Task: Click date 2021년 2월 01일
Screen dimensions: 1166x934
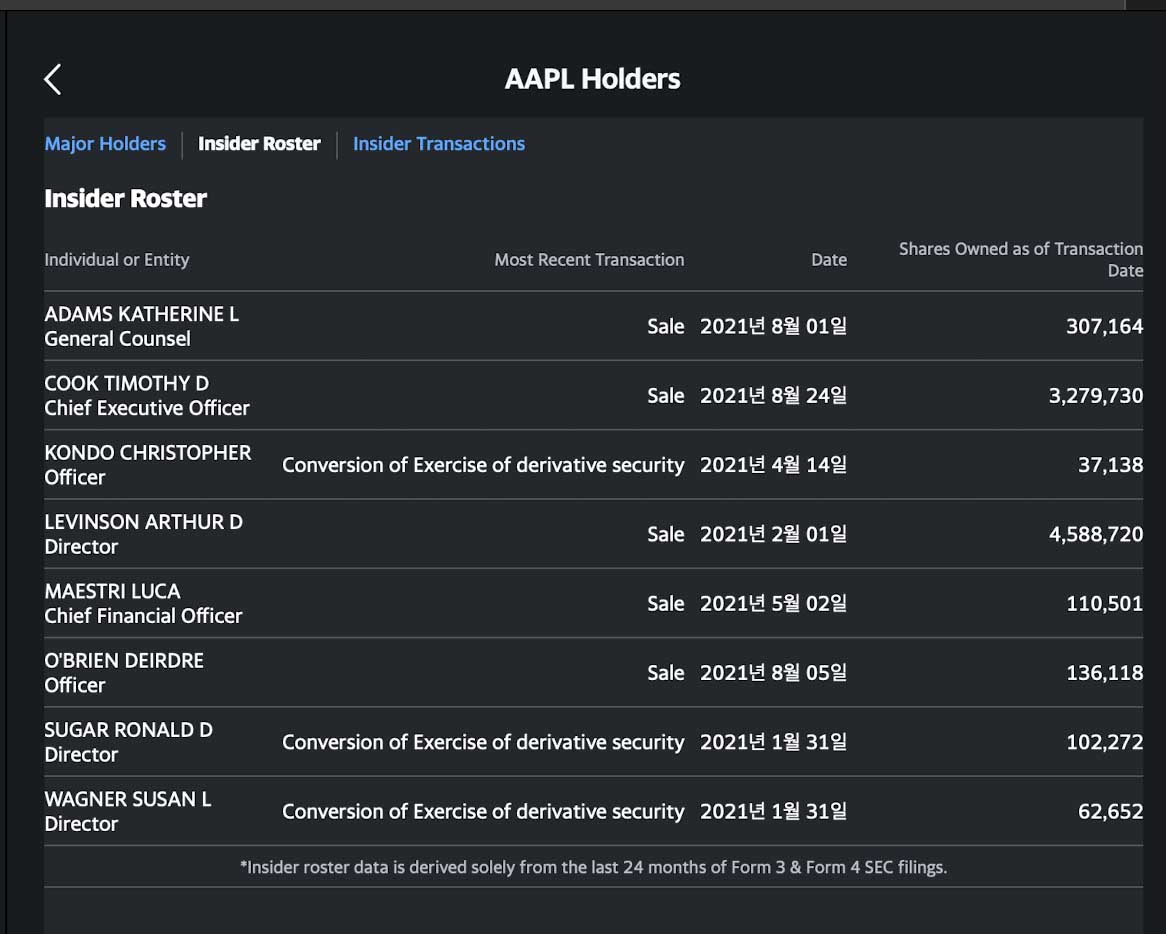Action: (773, 534)
